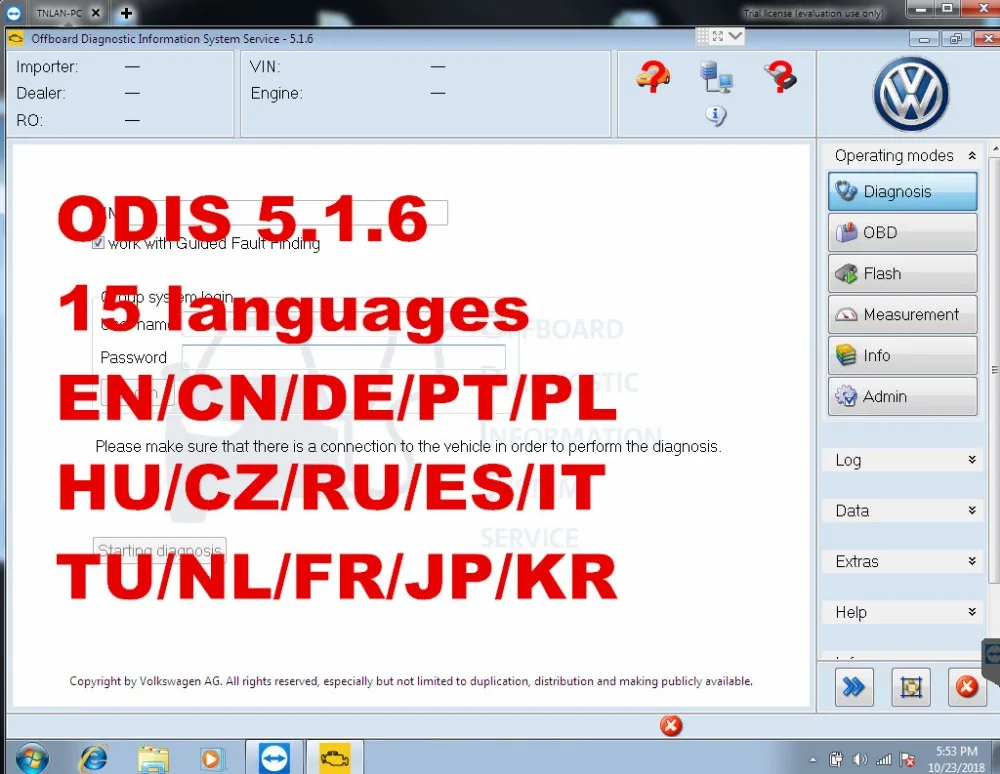Collapse the Operating modes section

pos(972,156)
